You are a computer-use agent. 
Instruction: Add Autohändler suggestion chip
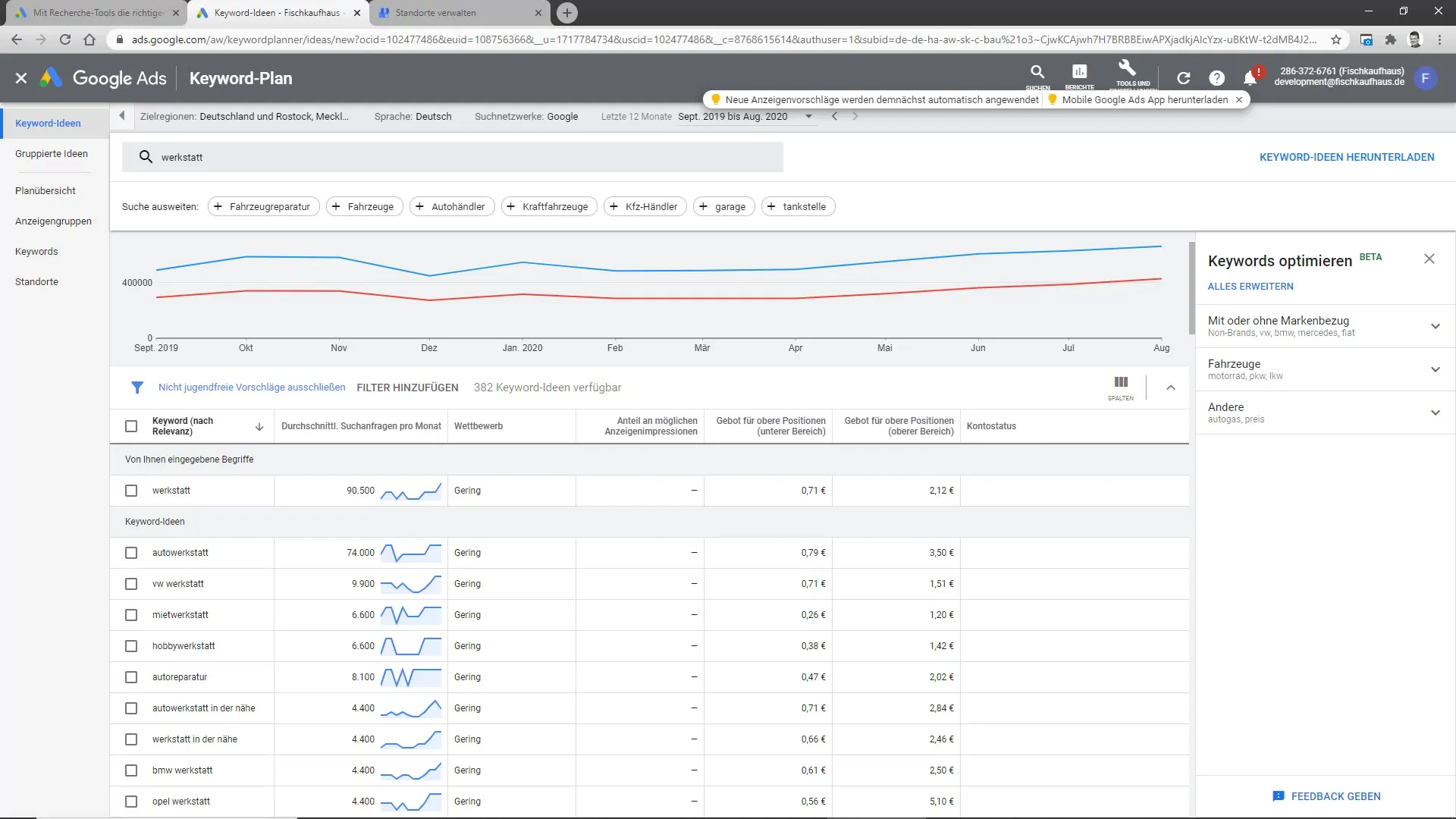click(x=452, y=206)
